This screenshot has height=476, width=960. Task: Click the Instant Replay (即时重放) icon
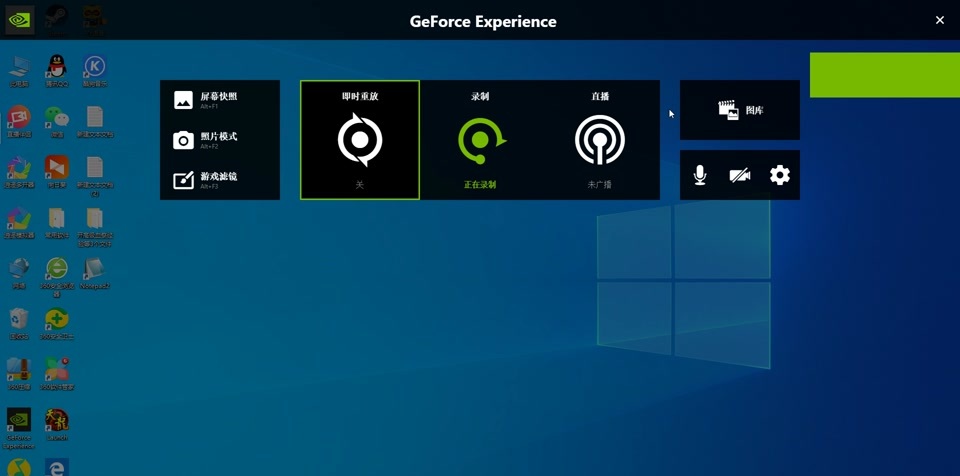coord(360,139)
